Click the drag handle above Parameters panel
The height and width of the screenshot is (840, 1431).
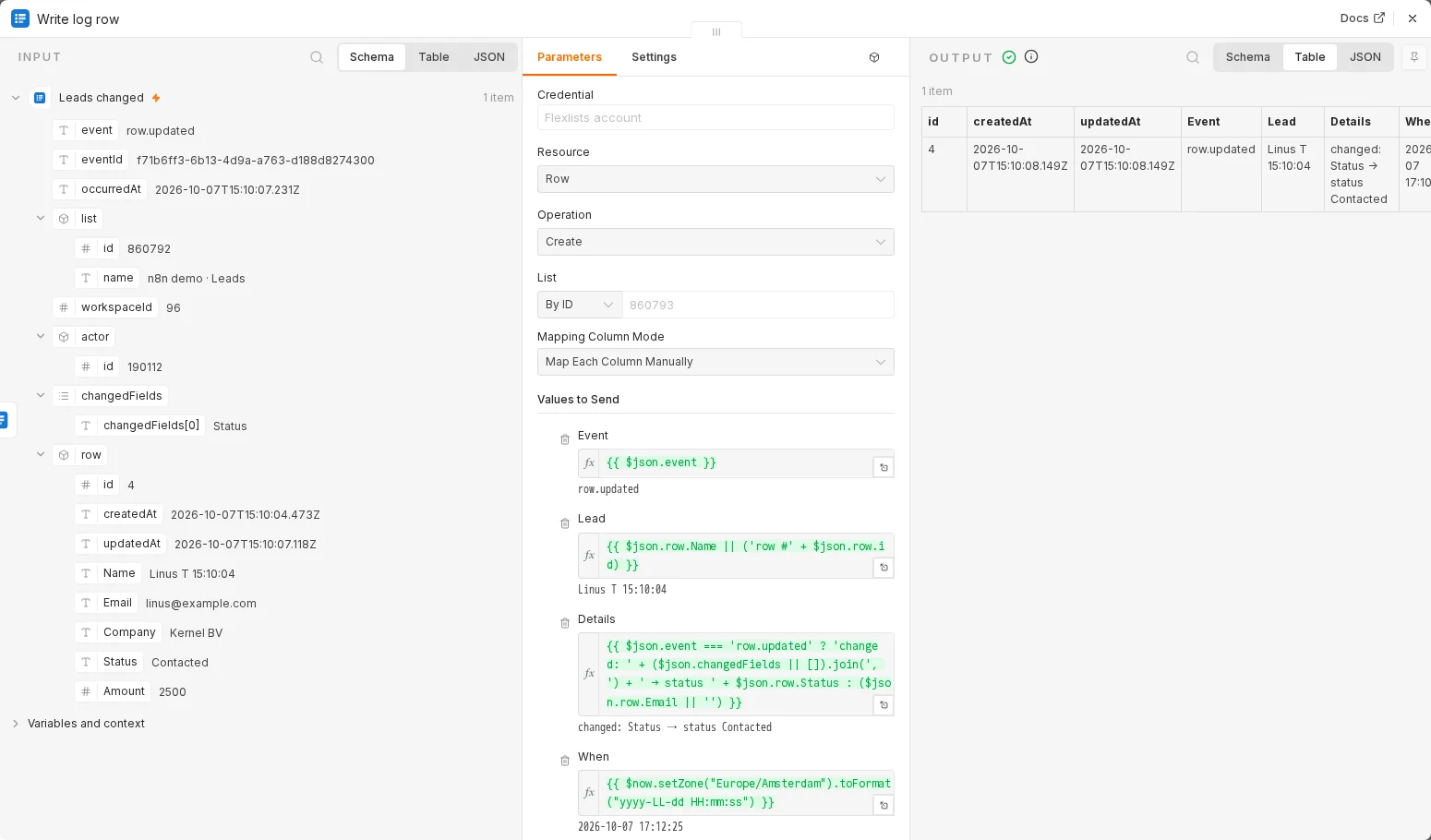coord(716,31)
